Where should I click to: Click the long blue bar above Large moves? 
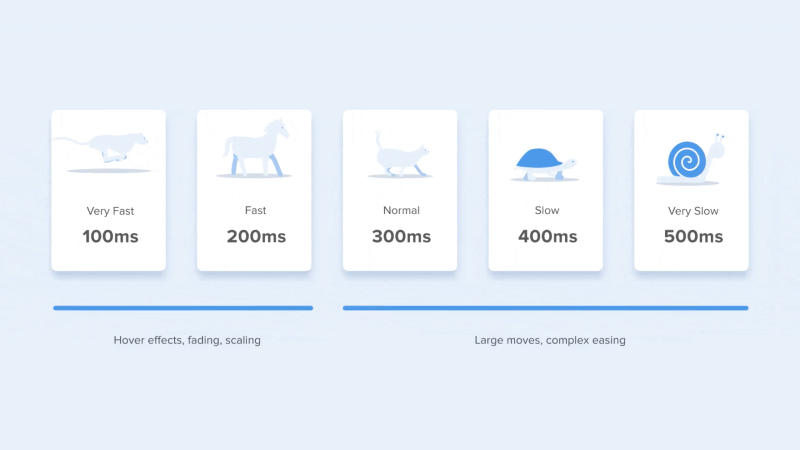point(545,308)
